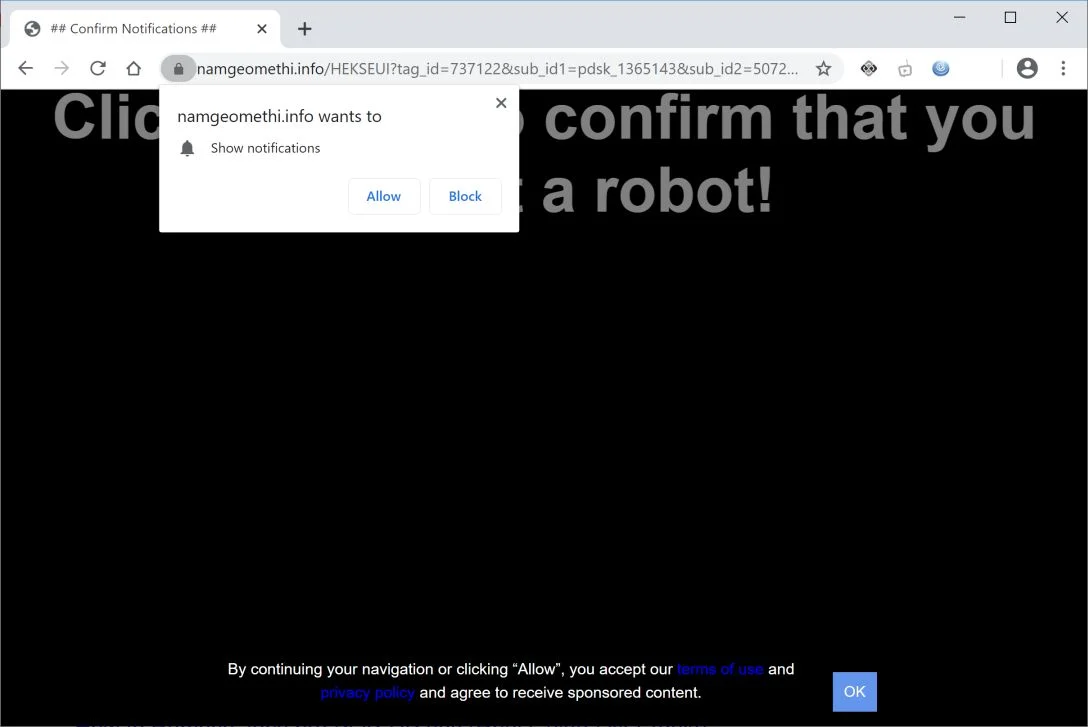The height and width of the screenshot is (727, 1088).
Task: Open the browser home page
Action: [x=133, y=68]
